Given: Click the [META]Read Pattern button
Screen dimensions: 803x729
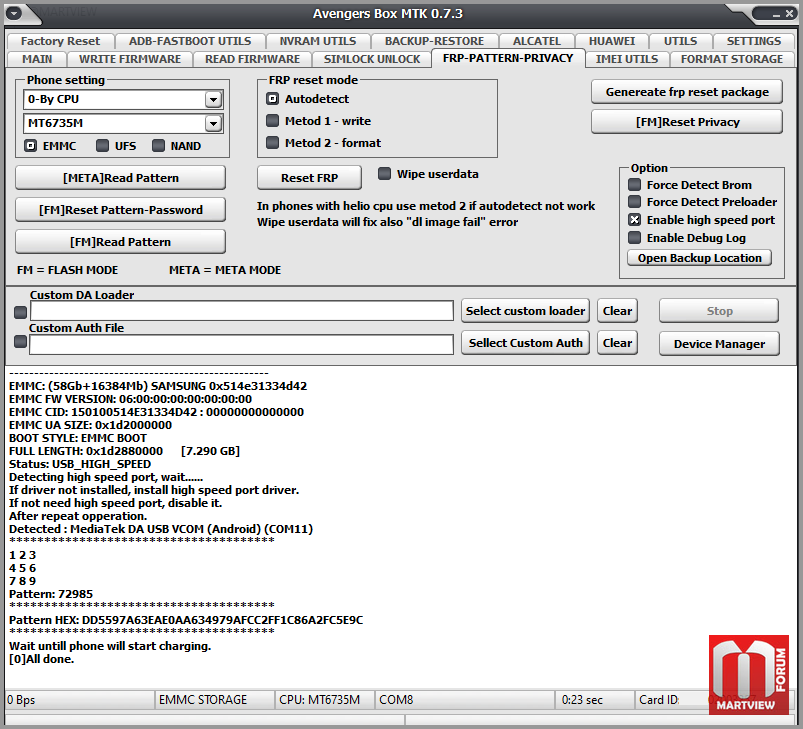Looking at the screenshot, I should click(120, 178).
